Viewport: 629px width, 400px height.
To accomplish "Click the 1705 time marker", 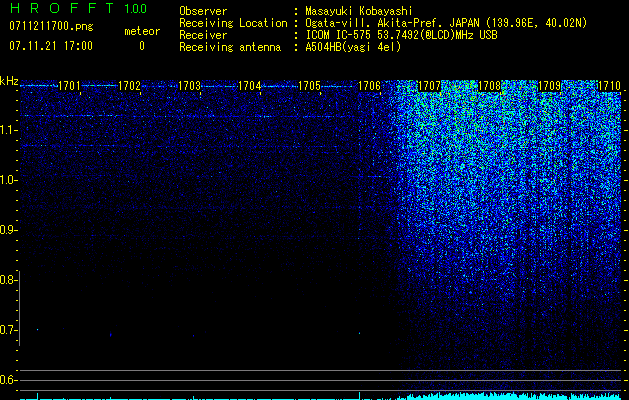I will (x=310, y=86).
